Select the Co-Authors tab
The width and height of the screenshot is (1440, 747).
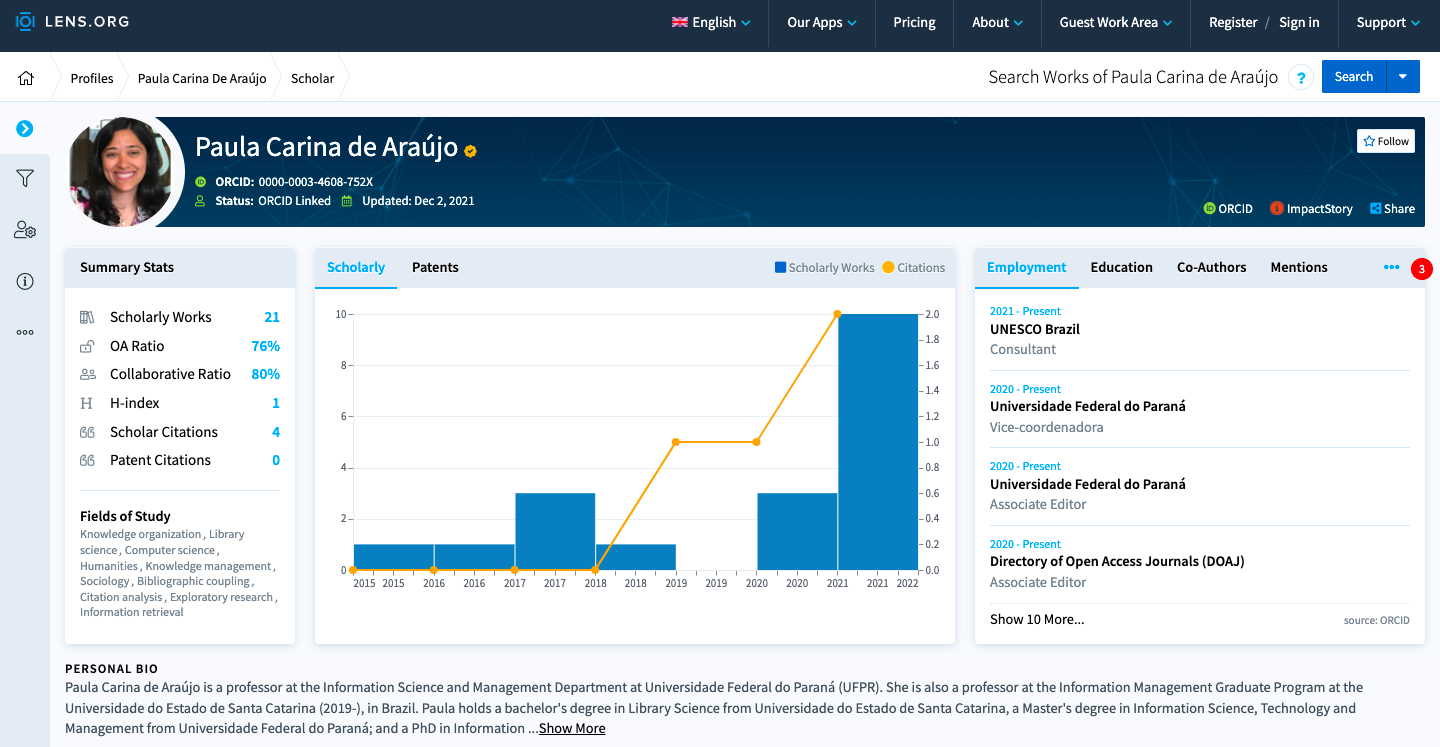click(1211, 267)
